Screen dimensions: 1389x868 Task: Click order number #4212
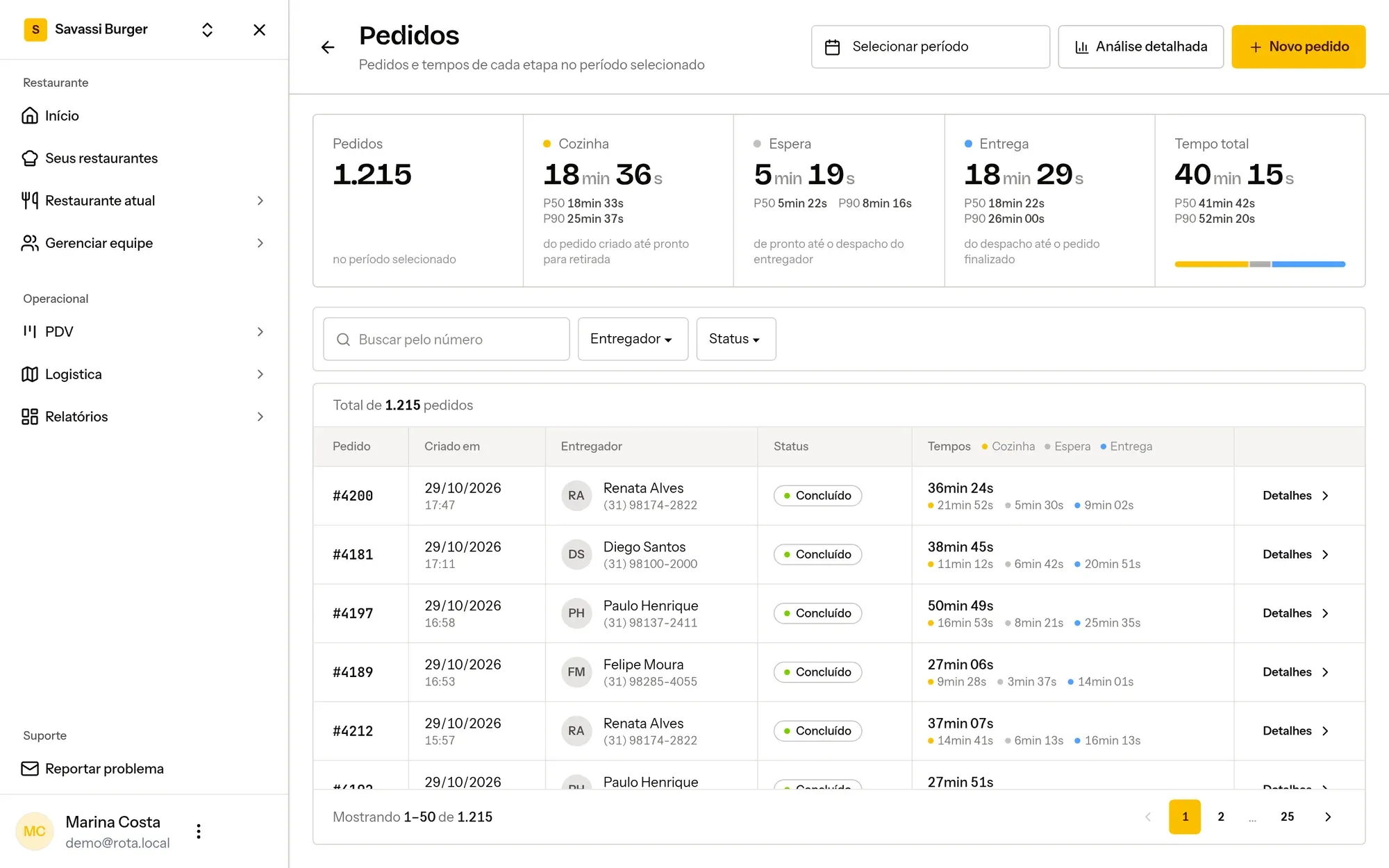point(353,731)
